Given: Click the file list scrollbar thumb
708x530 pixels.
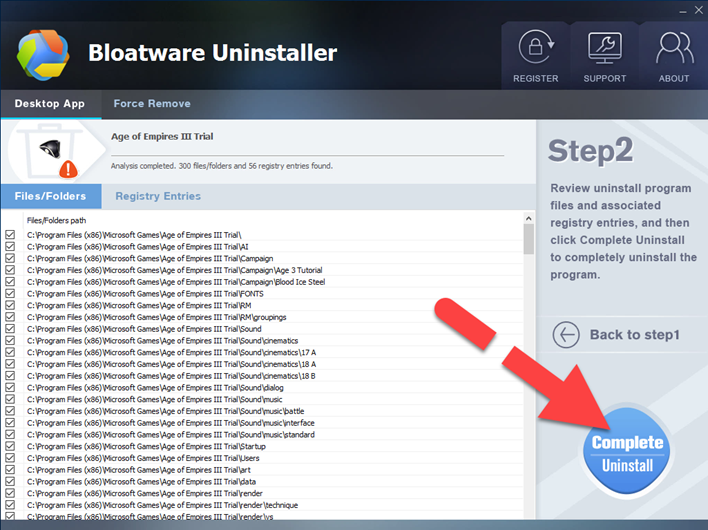Looking at the screenshot, I should [x=529, y=239].
